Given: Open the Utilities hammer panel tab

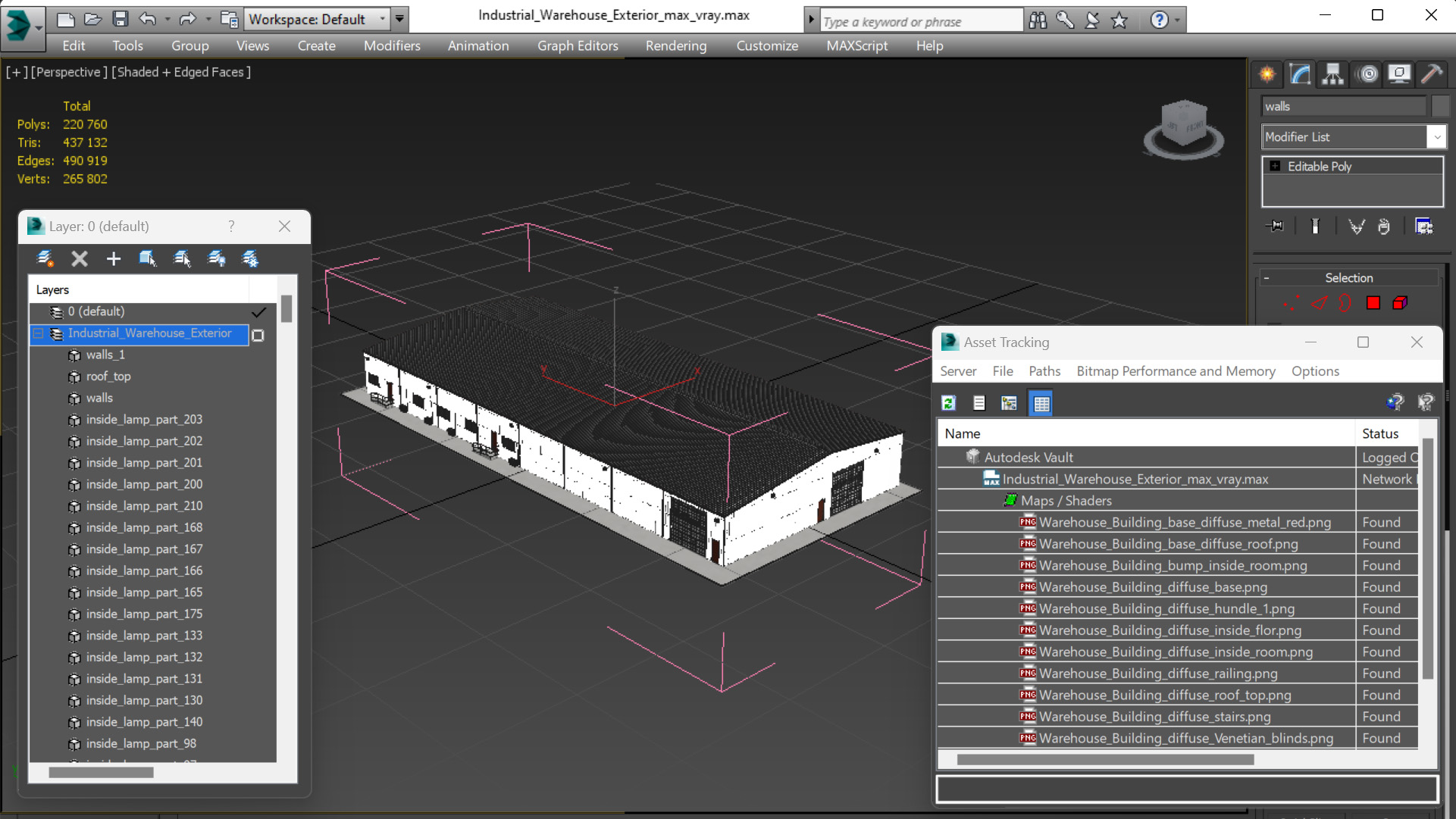Looking at the screenshot, I should click(1431, 73).
